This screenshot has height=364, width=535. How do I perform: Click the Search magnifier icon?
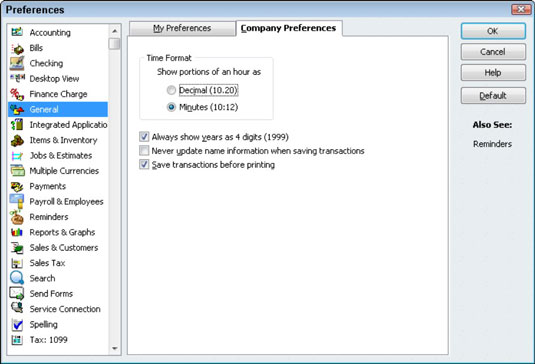(17, 278)
